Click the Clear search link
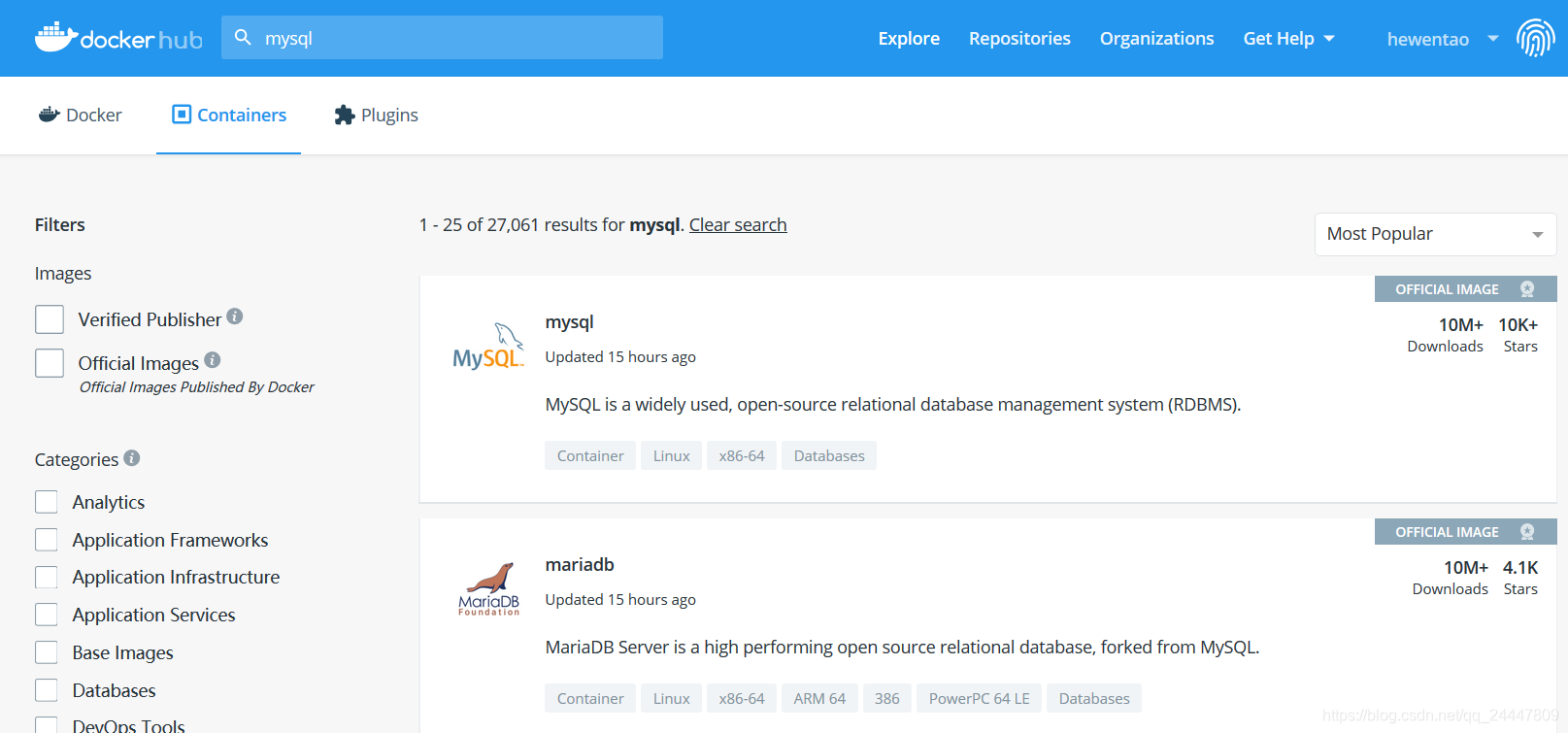The width and height of the screenshot is (1568, 733). 738,225
